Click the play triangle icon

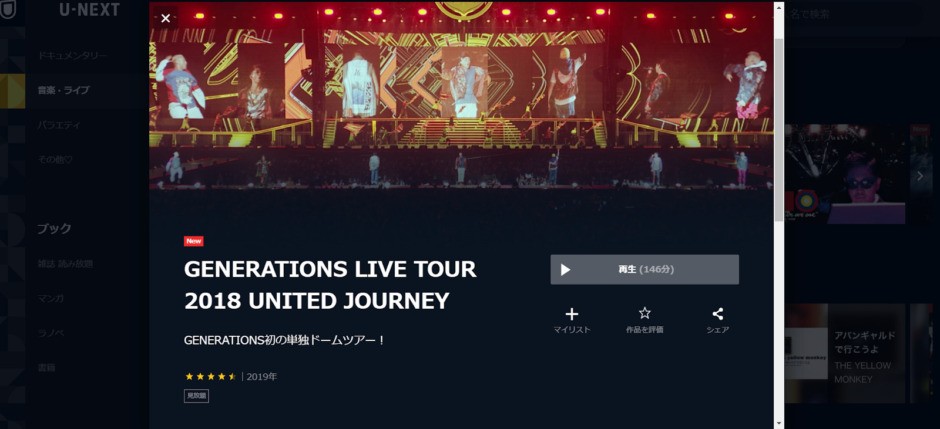565,270
